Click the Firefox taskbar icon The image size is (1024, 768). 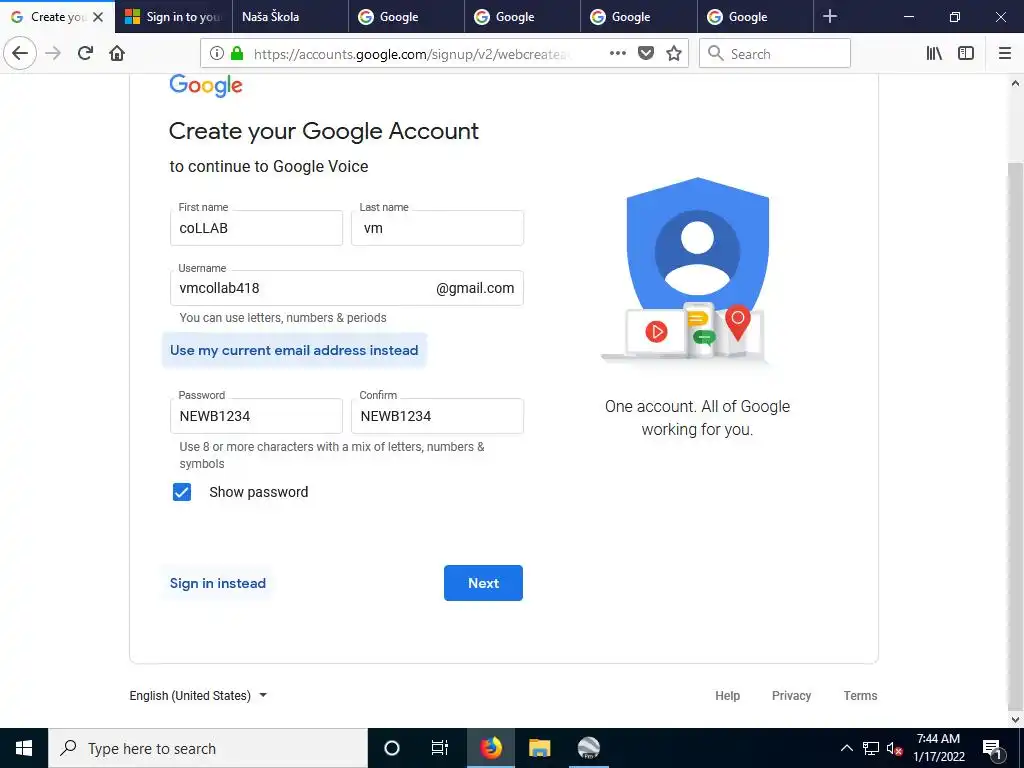[490, 748]
